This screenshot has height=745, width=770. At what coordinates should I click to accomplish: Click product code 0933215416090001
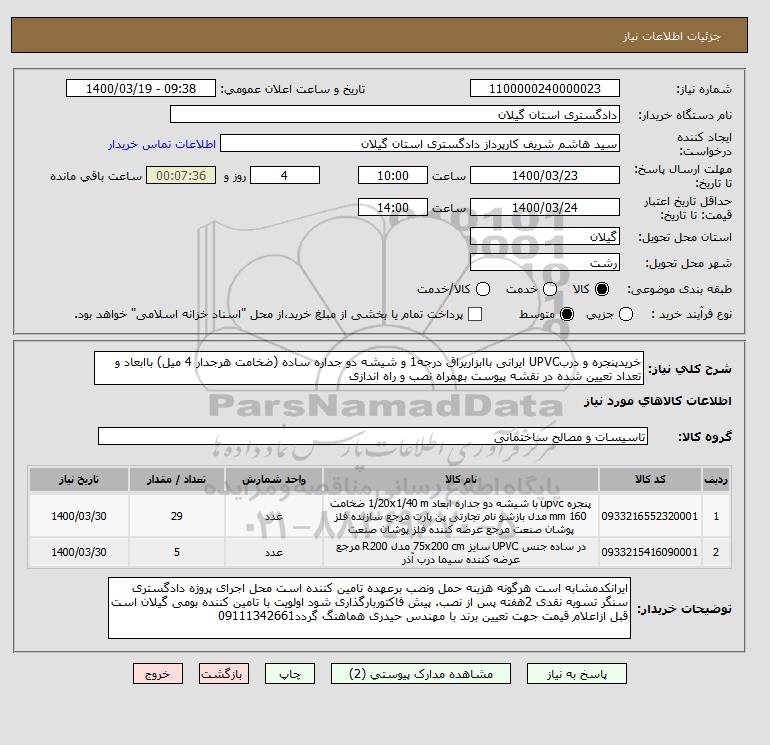(x=650, y=552)
